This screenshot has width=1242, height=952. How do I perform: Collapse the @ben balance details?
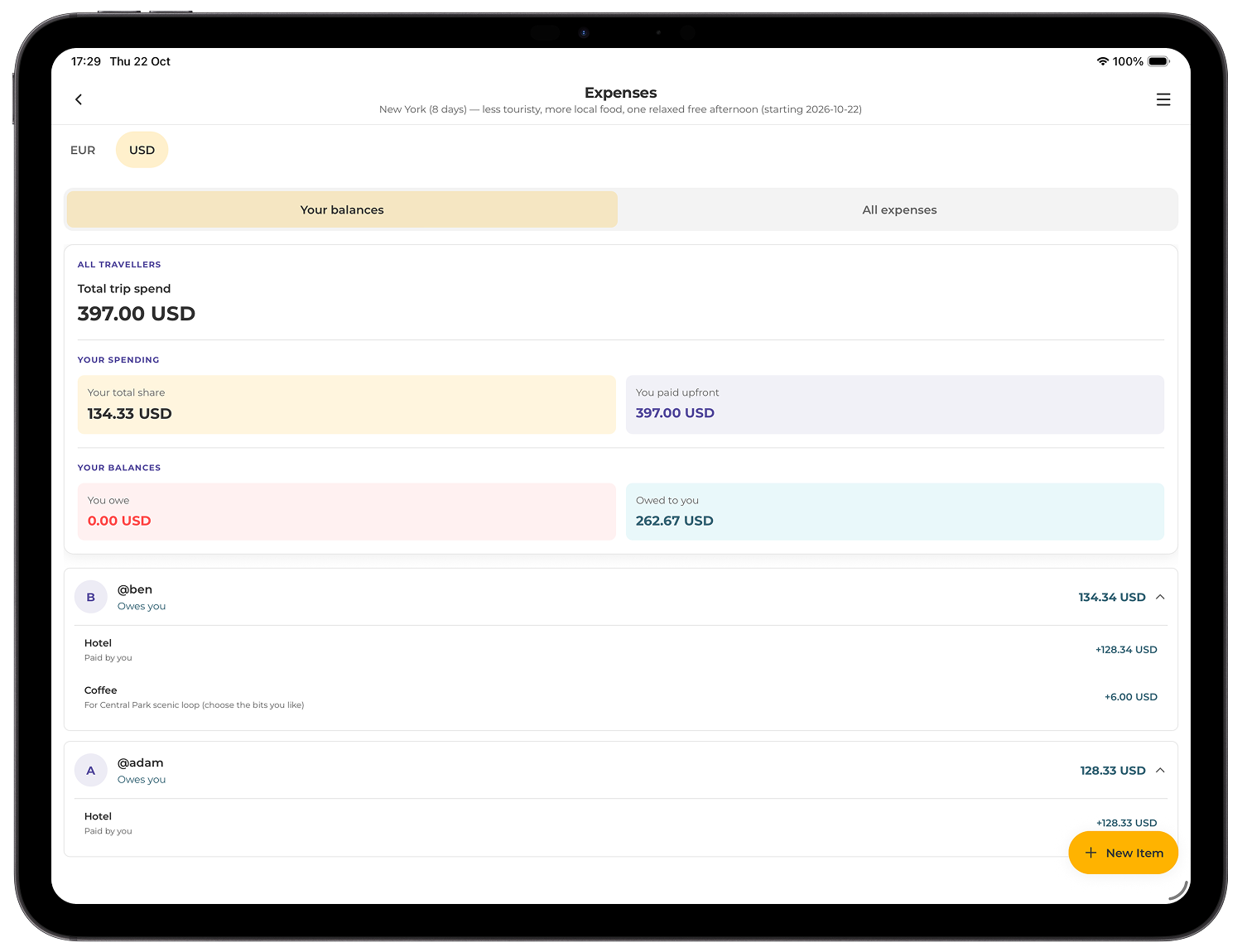[1160, 597]
